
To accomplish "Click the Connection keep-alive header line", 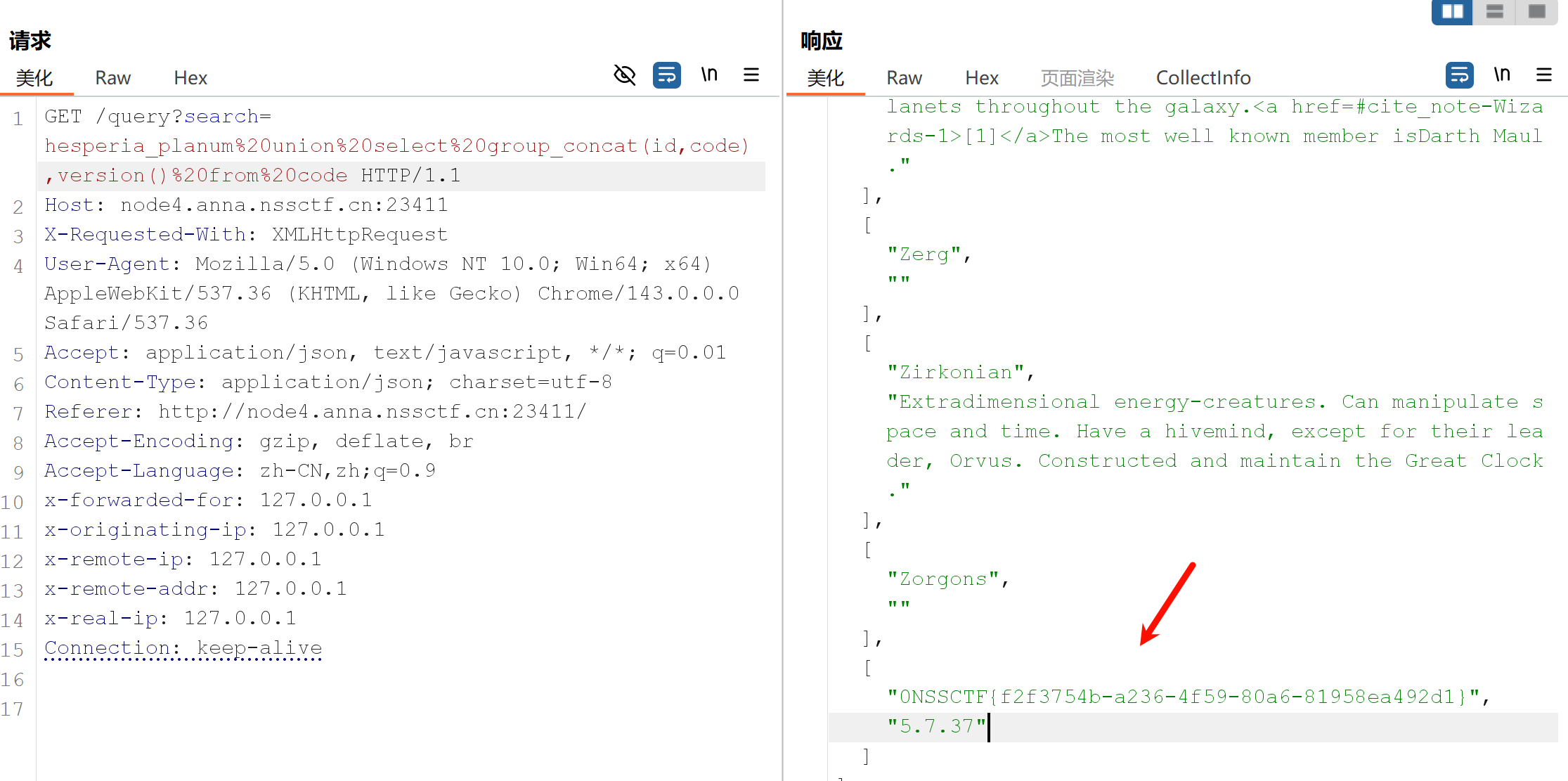I will click(183, 647).
